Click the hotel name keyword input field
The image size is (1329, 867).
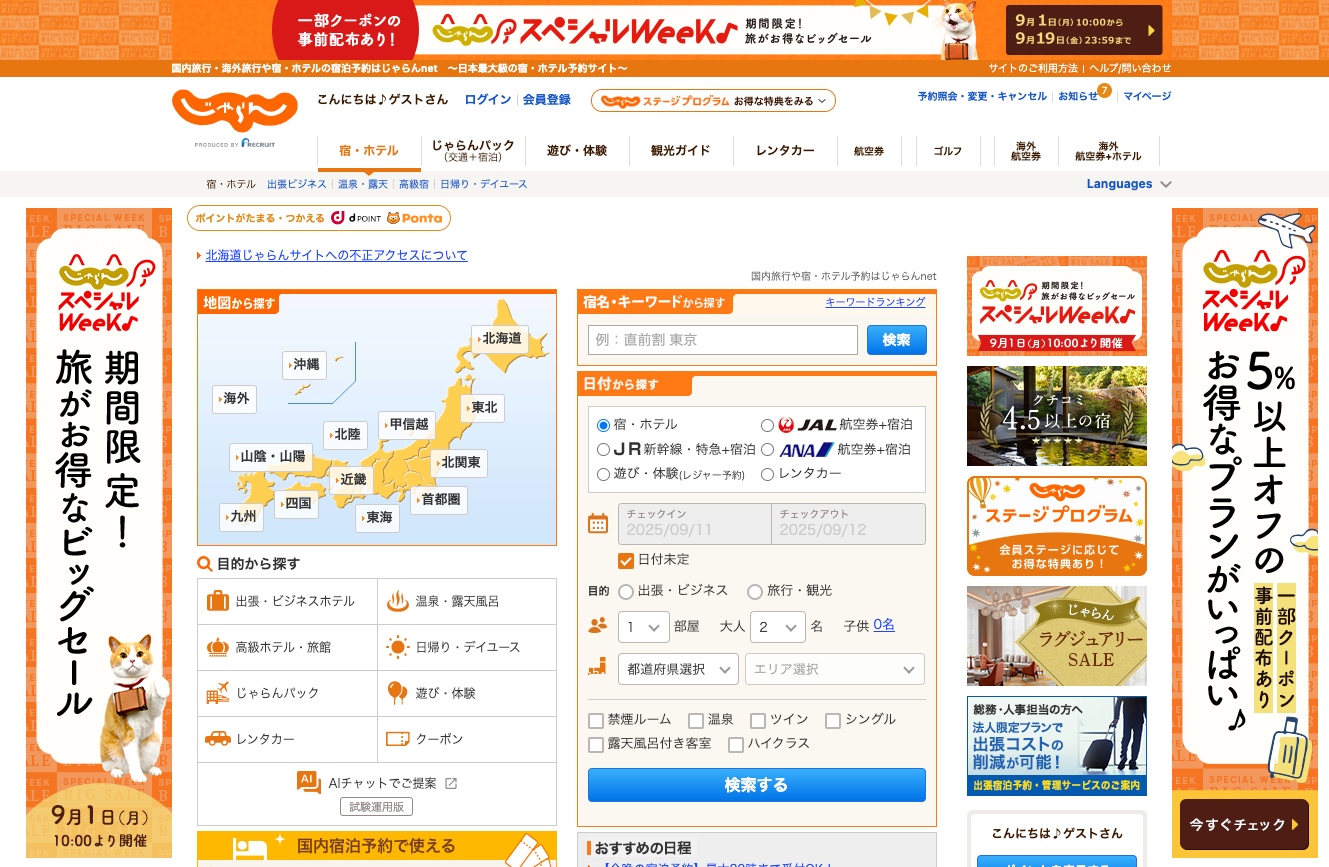click(x=722, y=340)
